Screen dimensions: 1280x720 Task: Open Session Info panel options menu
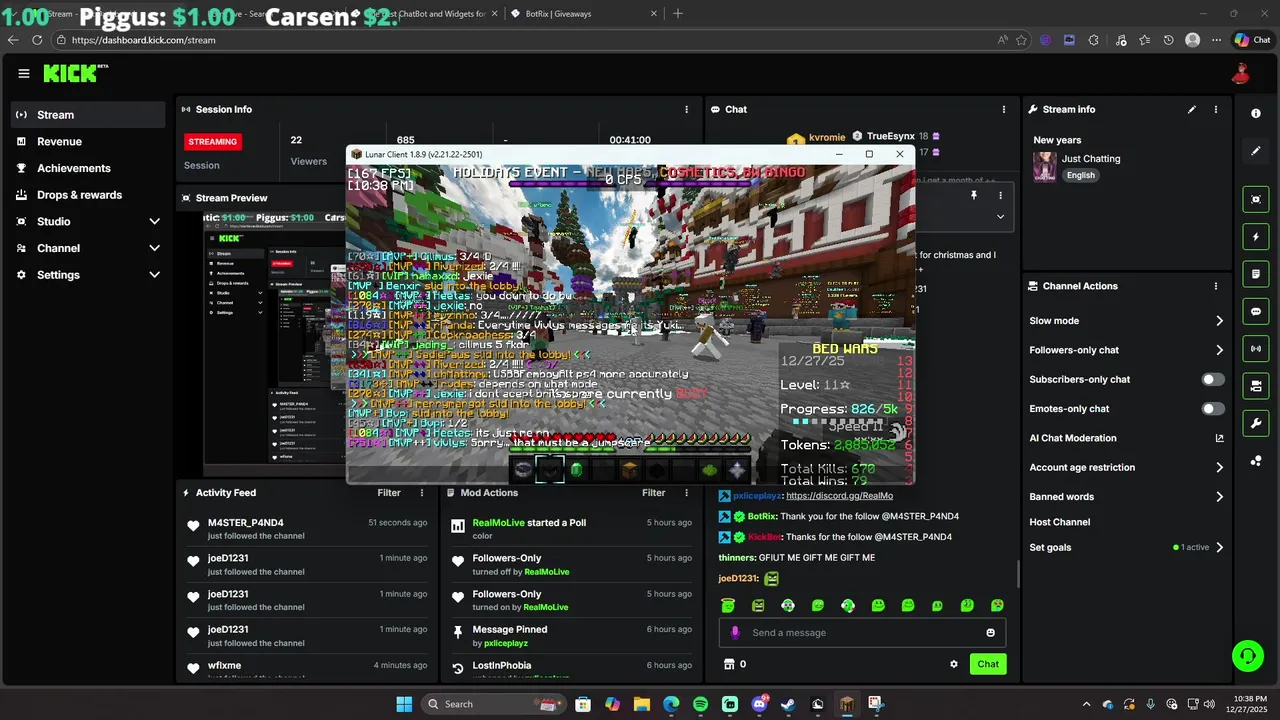(686, 109)
